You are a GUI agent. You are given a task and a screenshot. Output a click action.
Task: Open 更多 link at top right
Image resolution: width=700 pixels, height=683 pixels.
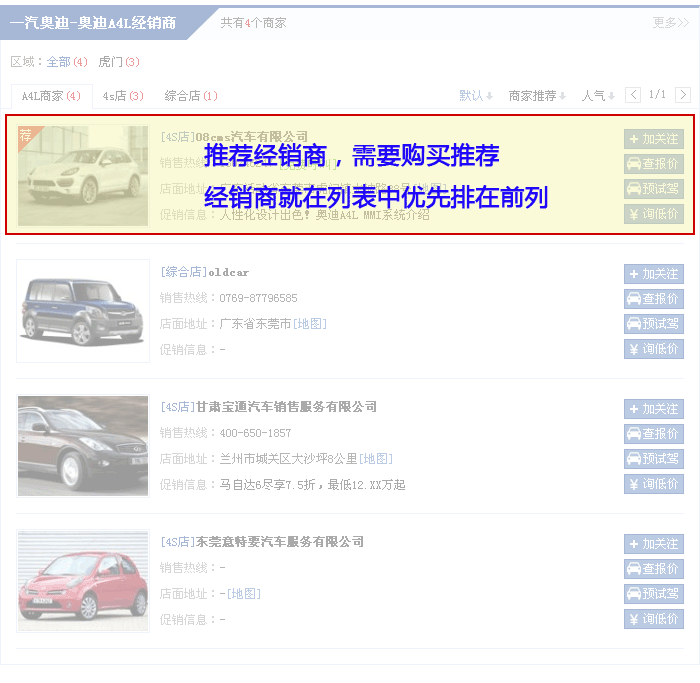(x=670, y=22)
